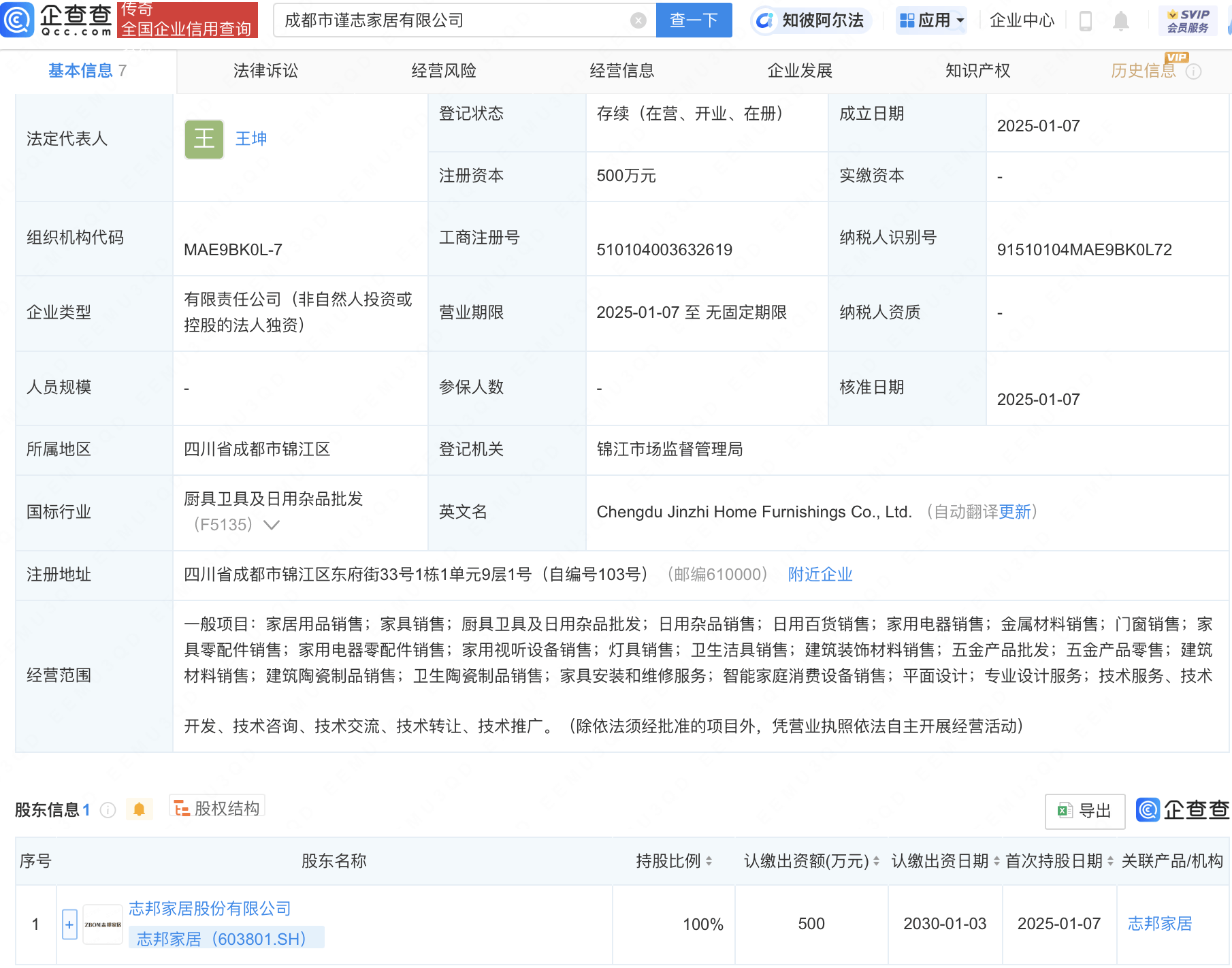The width and height of the screenshot is (1232, 968).
Task: Enable monitoring via bell icon next to 股东信息
Action: pyautogui.click(x=140, y=809)
